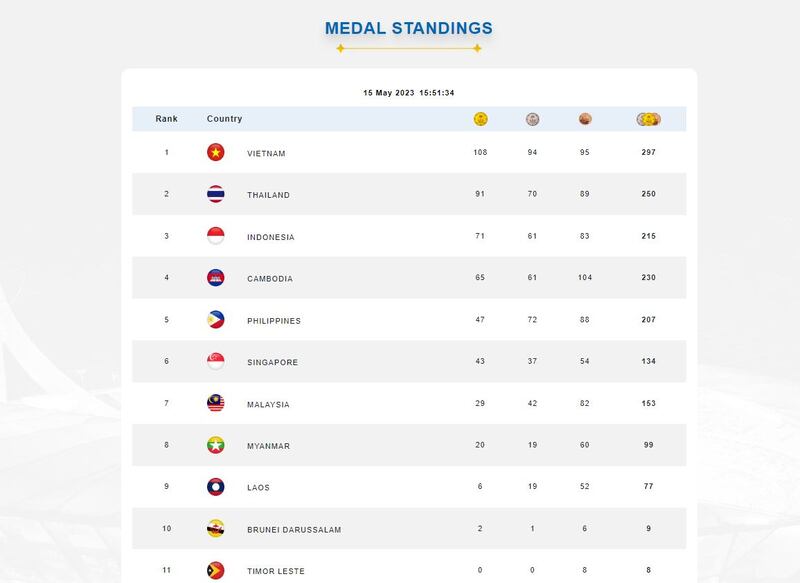Click the Thailand flag icon
Screen dimensions: 800x583
(x=215, y=194)
